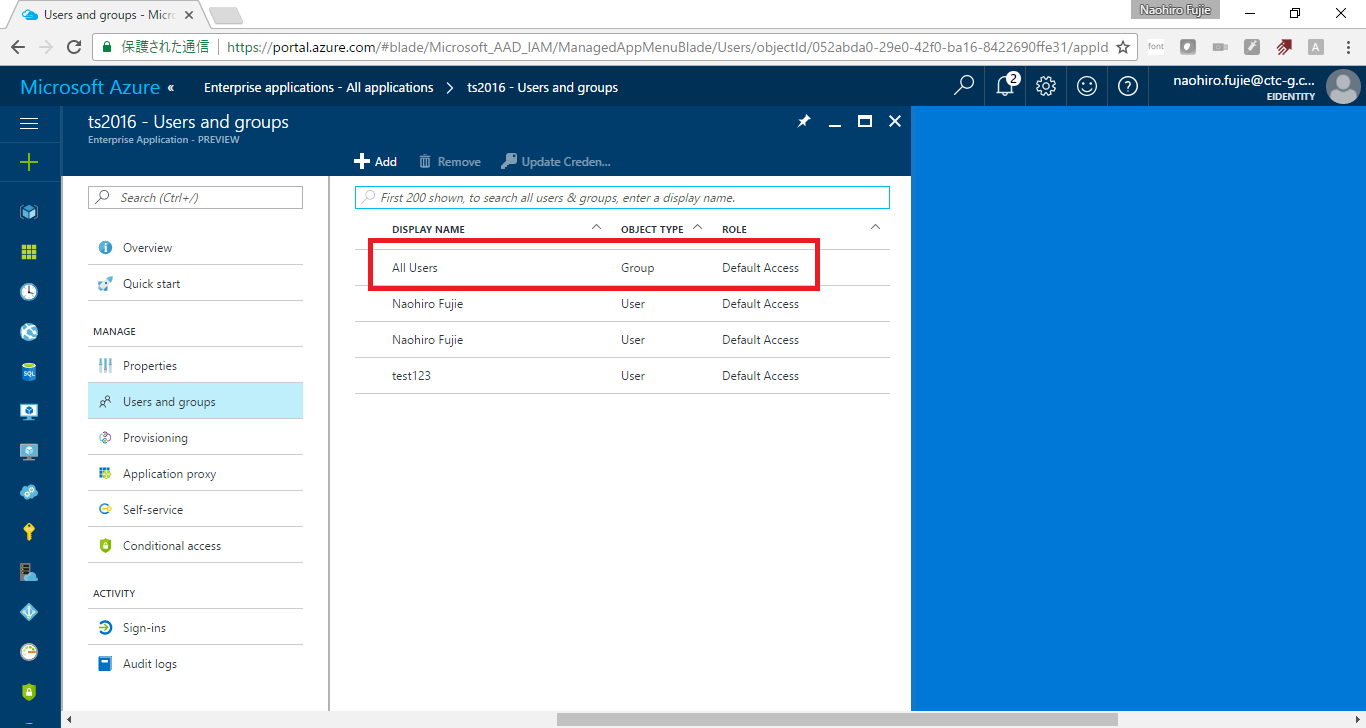Click the Microsoft Azure logo text

click(90, 87)
